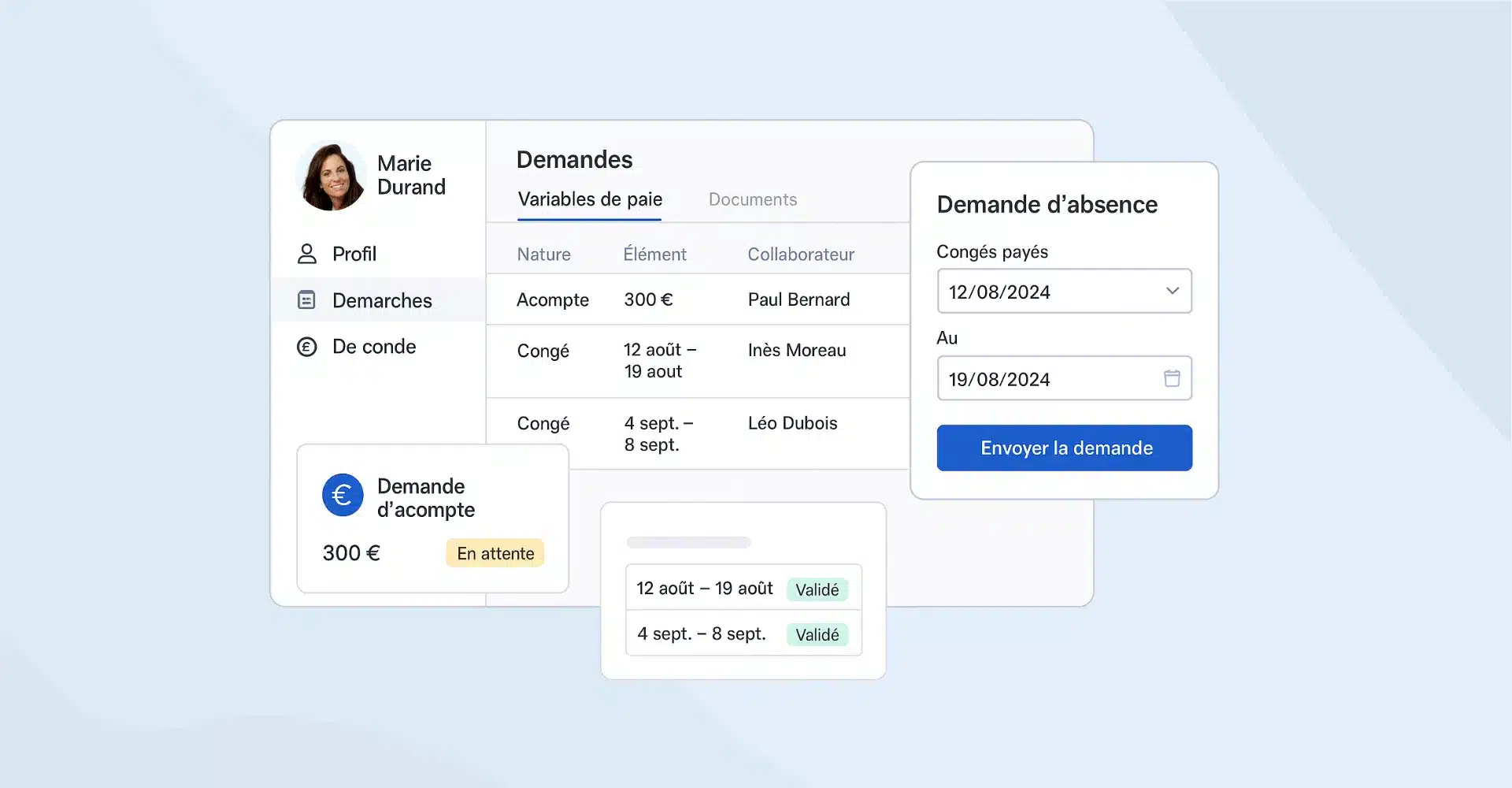The height and width of the screenshot is (788, 1512).
Task: Open the calendar picker for end date
Action: (x=1172, y=379)
